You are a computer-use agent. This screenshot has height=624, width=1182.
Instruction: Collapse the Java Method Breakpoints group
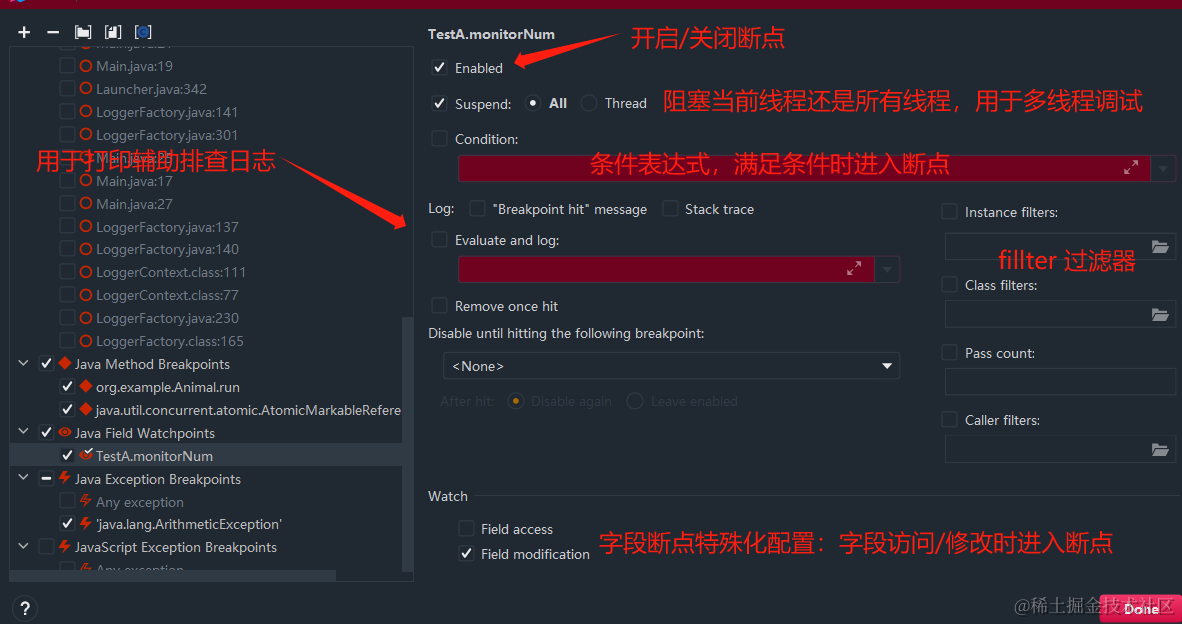pyautogui.click(x=23, y=363)
